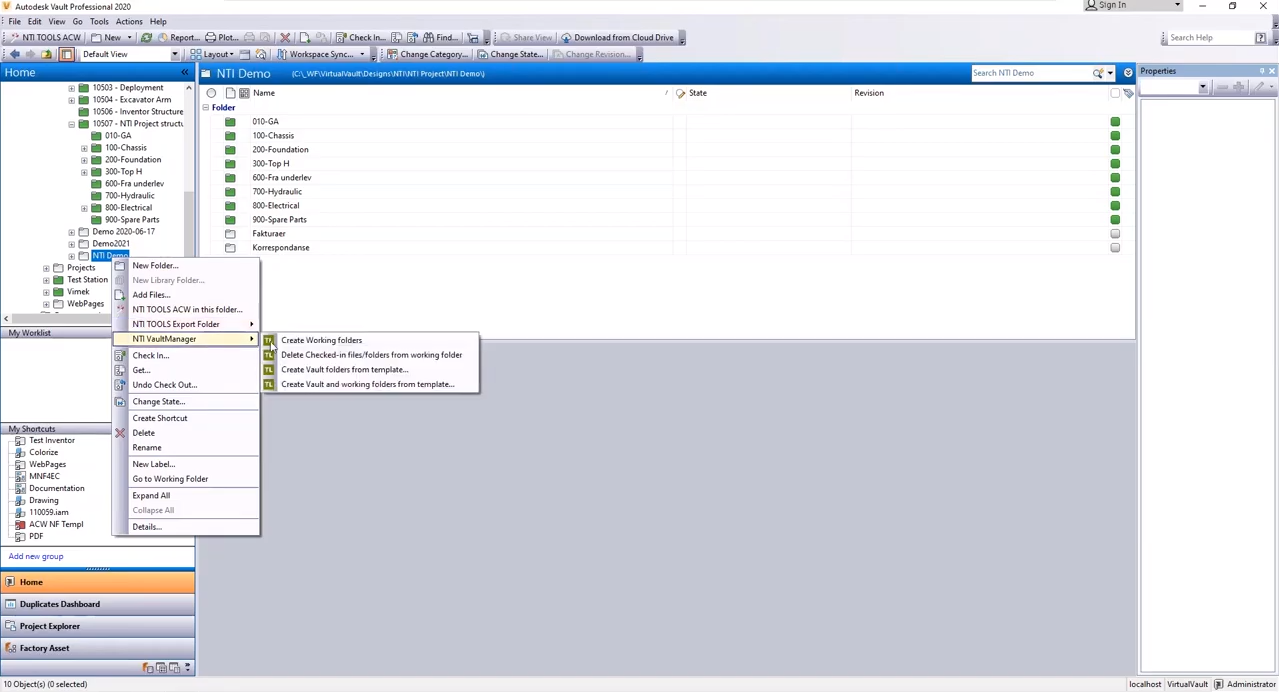
Task: Click the green status square for 900-Spare Parts
Action: click(1115, 220)
